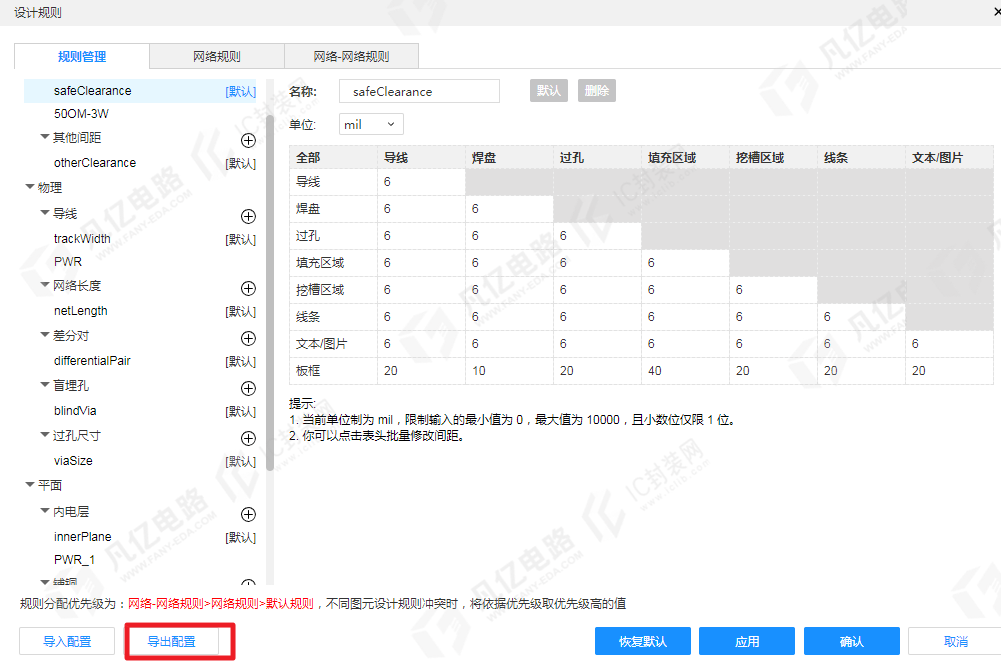Viewport: 1001px width, 663px height.
Task: Click the plus icon next to 盲埋孔
Action: click(248, 389)
